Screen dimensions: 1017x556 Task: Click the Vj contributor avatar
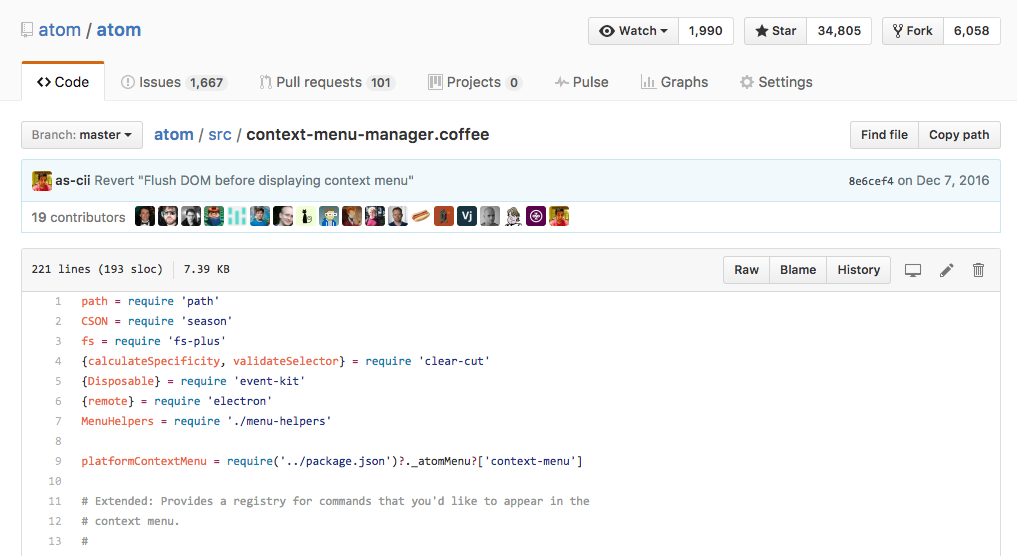tap(466, 216)
